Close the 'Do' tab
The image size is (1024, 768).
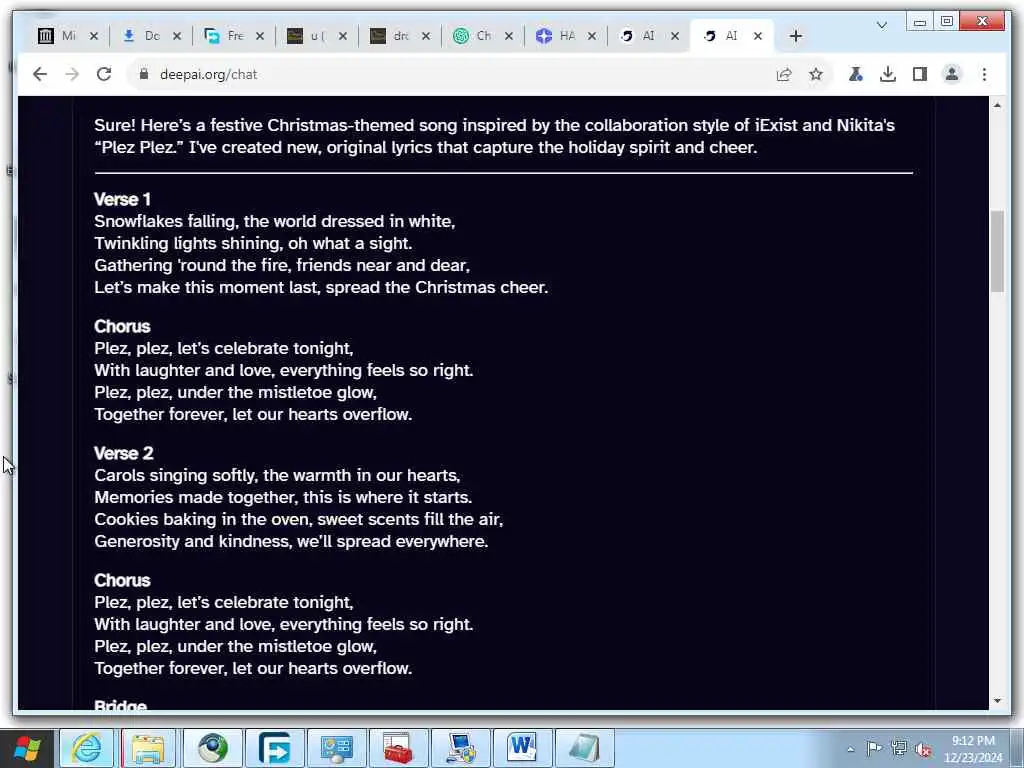176,36
